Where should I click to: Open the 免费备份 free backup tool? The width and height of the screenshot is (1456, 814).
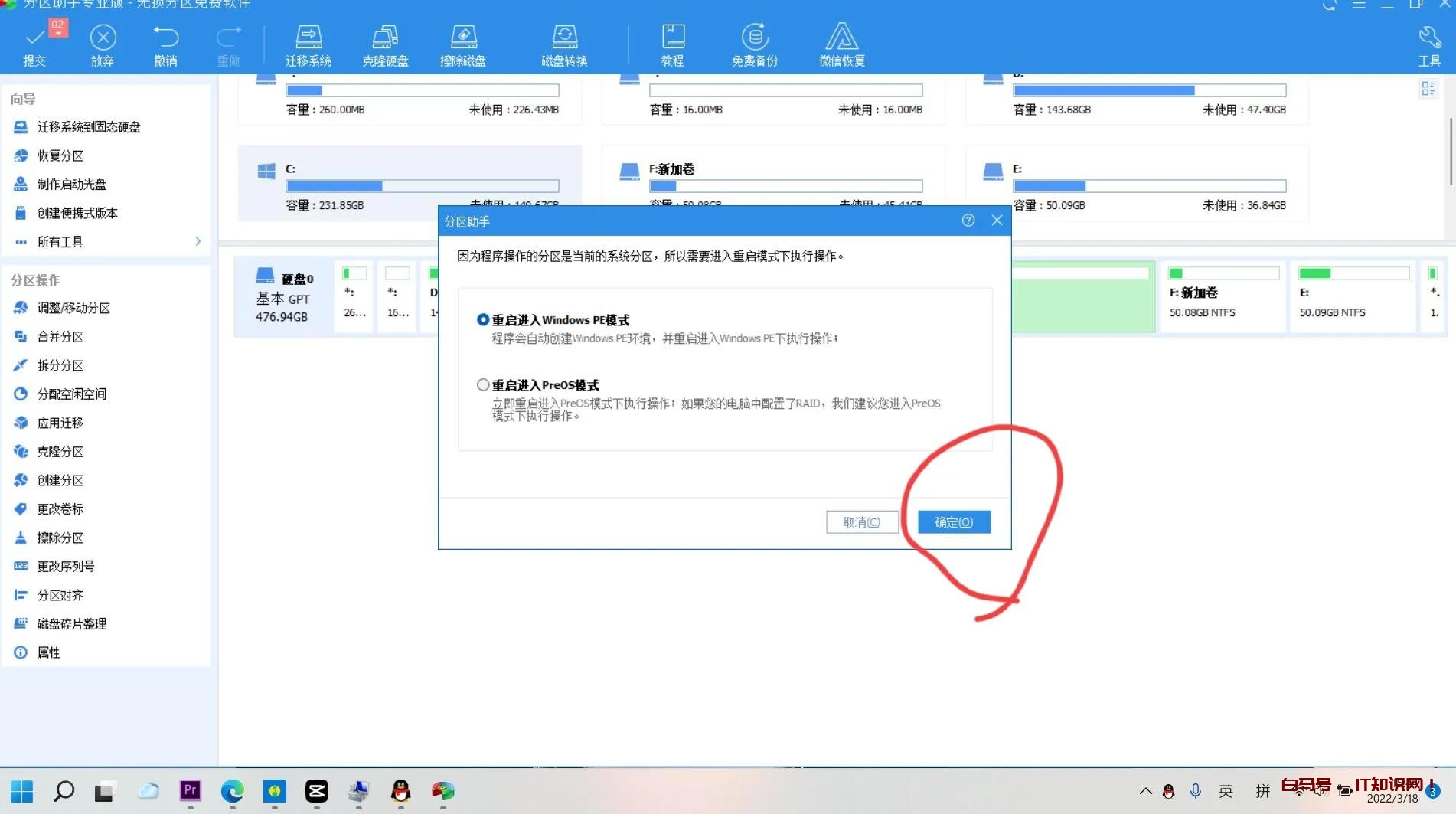coord(754,45)
